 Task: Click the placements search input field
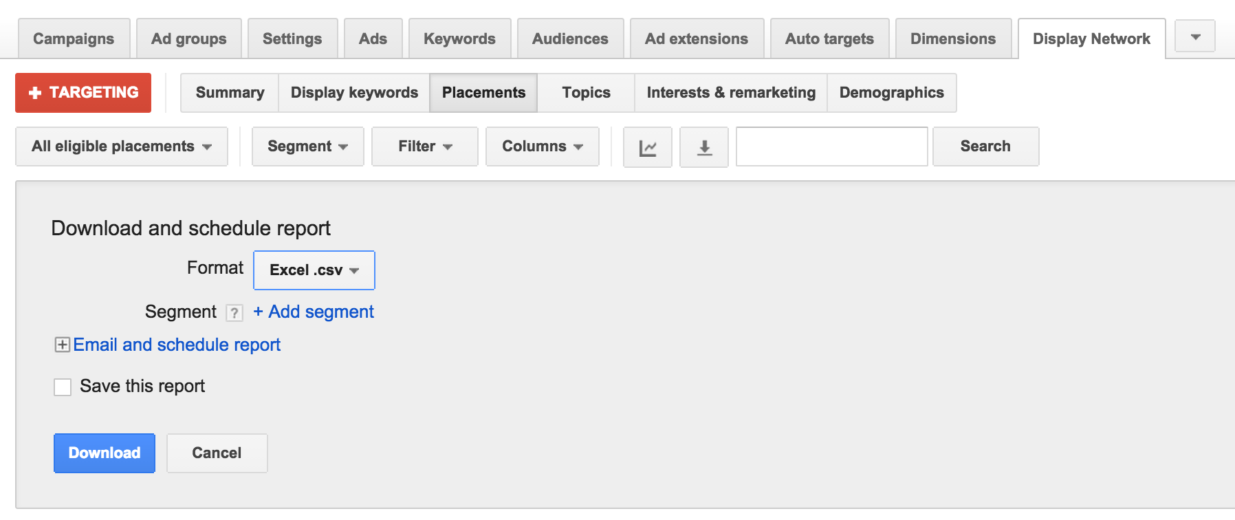click(x=832, y=146)
